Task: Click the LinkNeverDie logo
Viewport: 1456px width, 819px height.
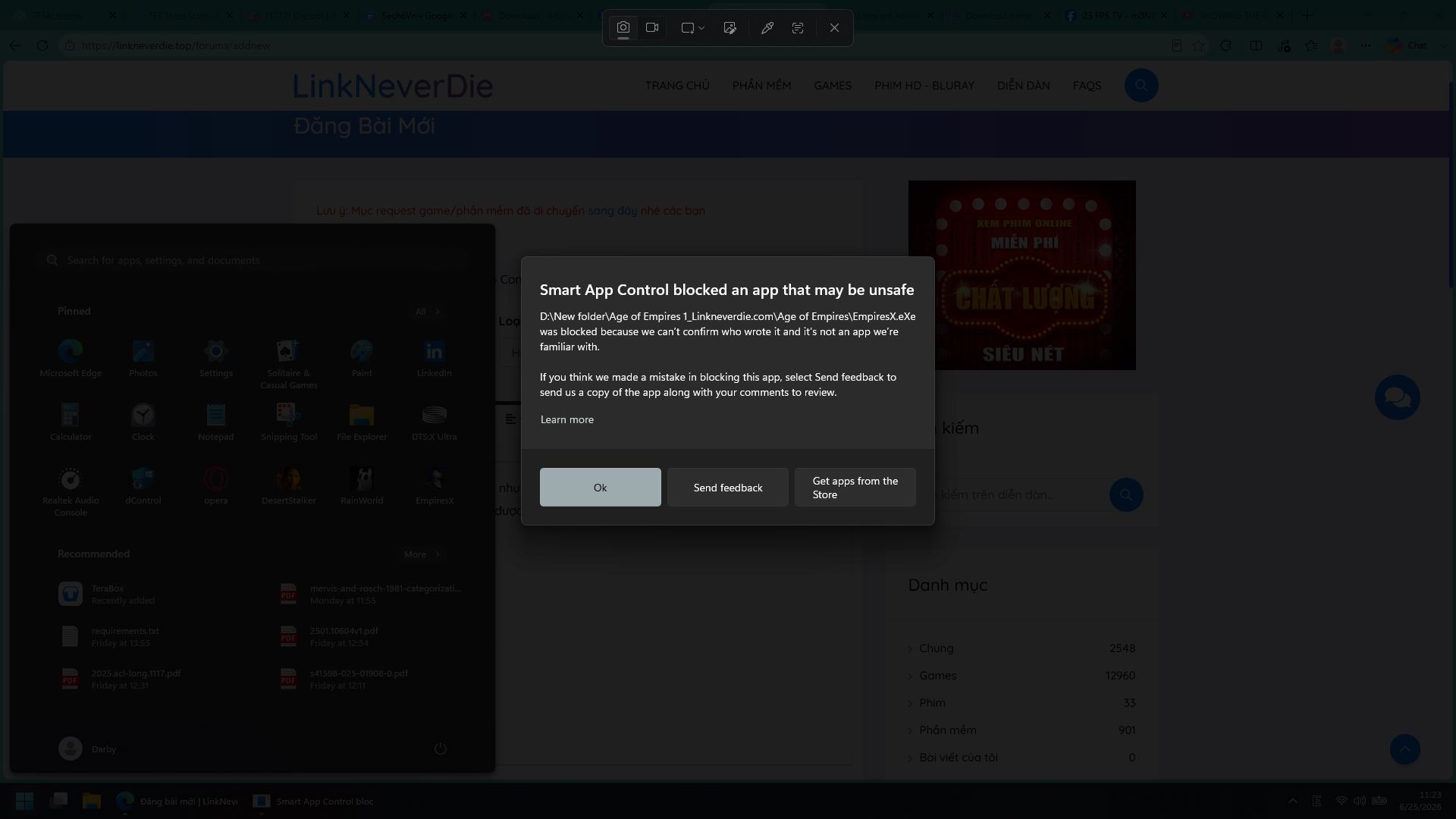Action: [x=394, y=86]
